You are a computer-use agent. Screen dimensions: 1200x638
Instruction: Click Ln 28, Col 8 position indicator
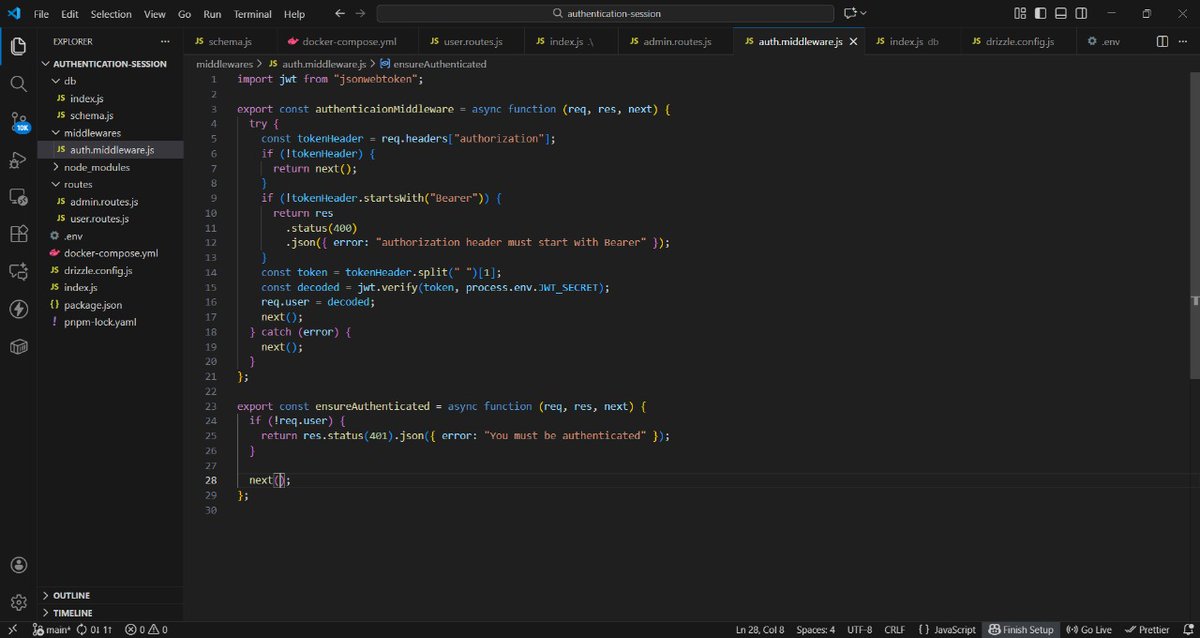[760, 630]
